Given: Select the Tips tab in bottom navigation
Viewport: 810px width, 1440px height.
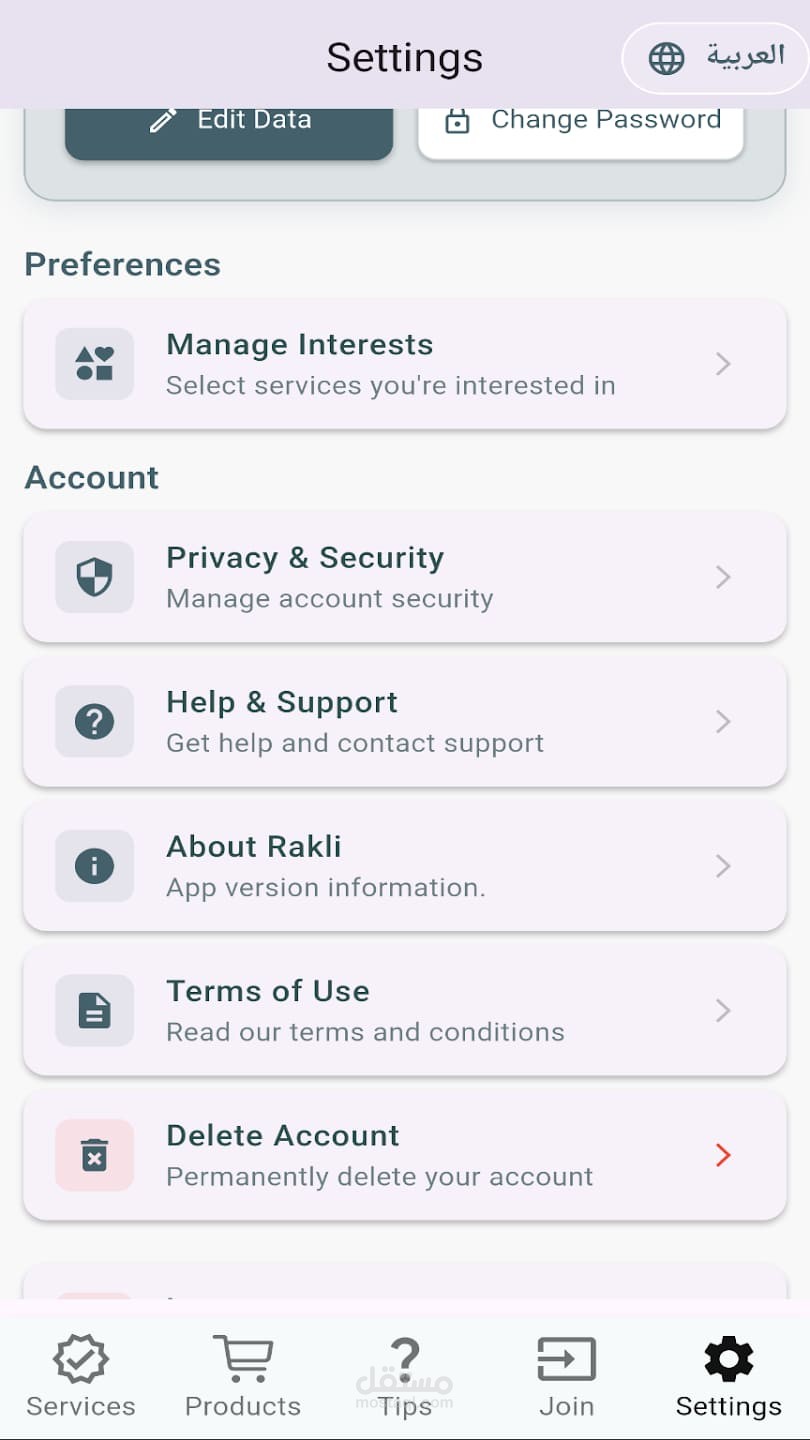Looking at the screenshot, I should 405,1377.
